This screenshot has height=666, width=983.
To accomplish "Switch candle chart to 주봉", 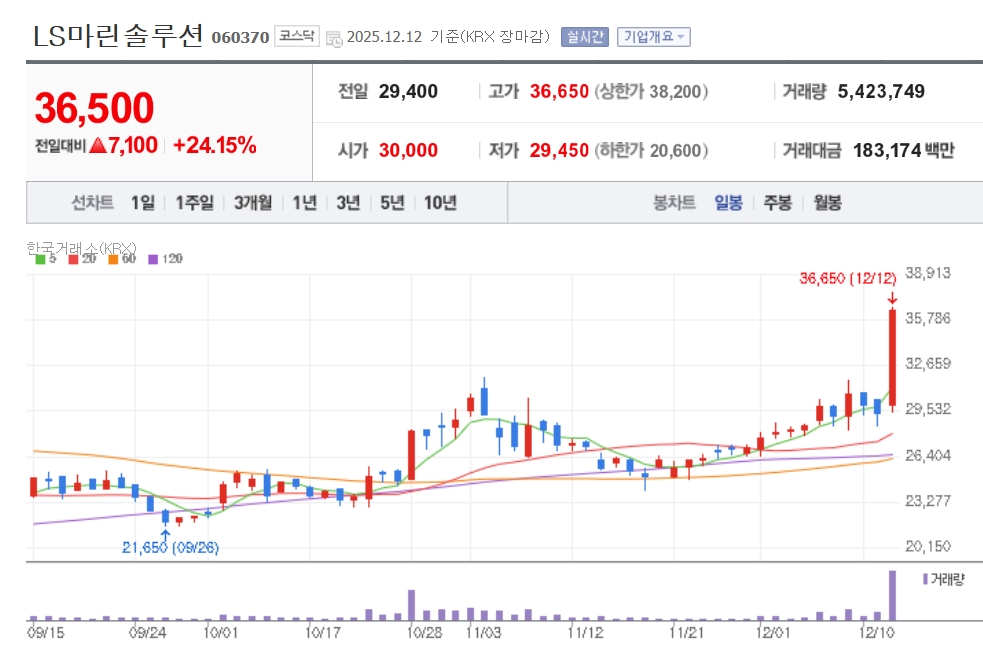I will click(x=777, y=203).
